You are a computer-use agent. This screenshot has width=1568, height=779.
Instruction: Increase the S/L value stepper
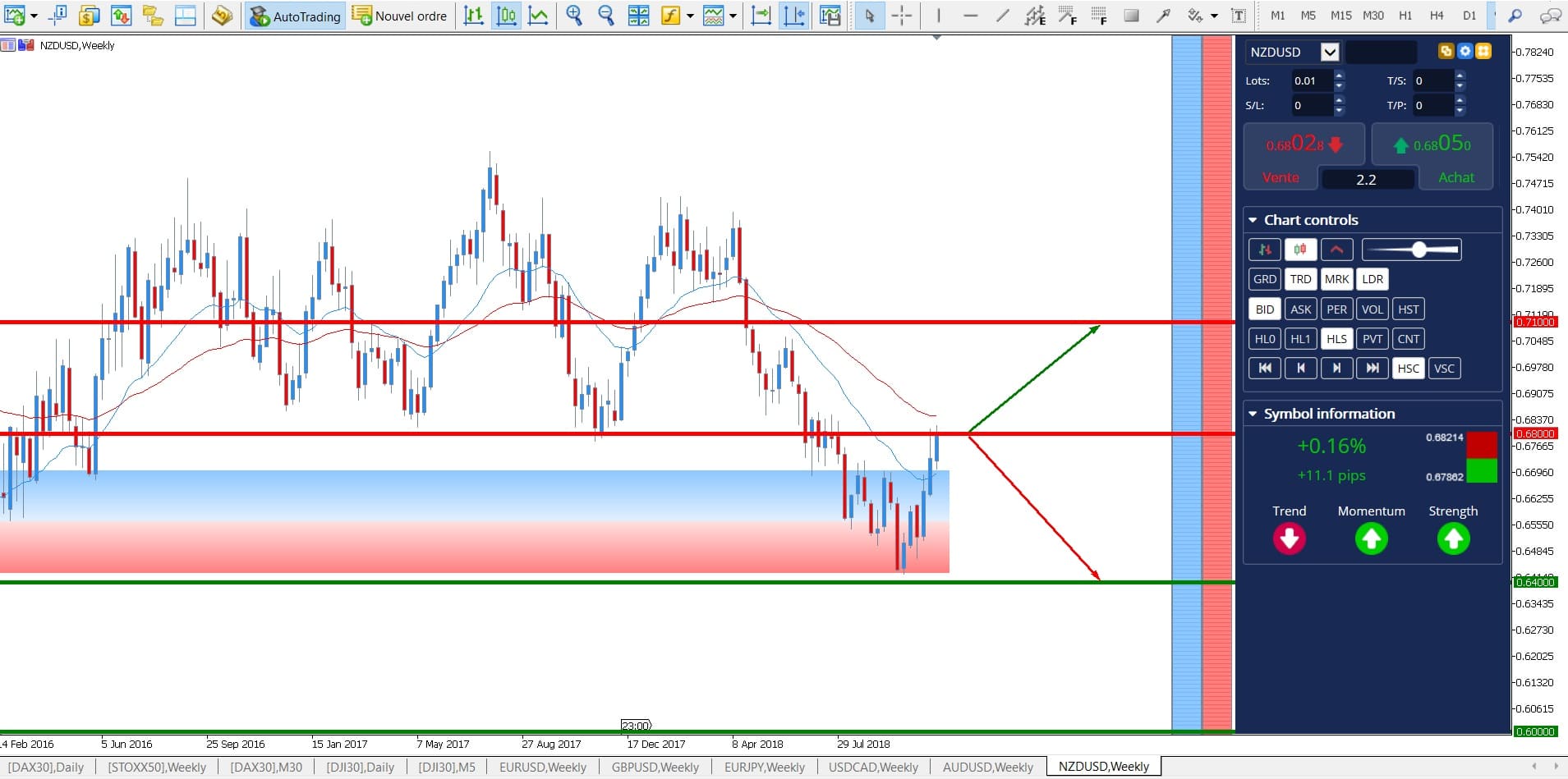click(1340, 100)
